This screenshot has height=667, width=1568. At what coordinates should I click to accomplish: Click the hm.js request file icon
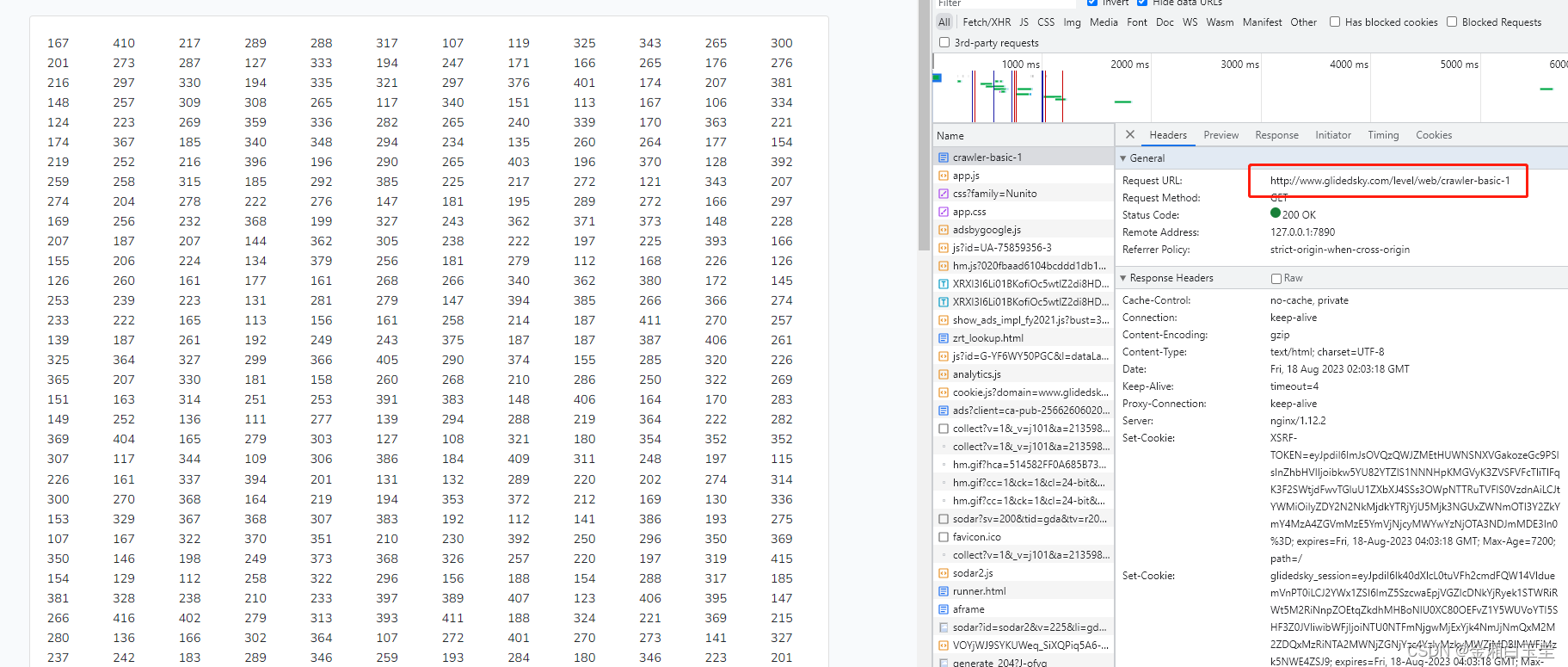[x=944, y=266]
